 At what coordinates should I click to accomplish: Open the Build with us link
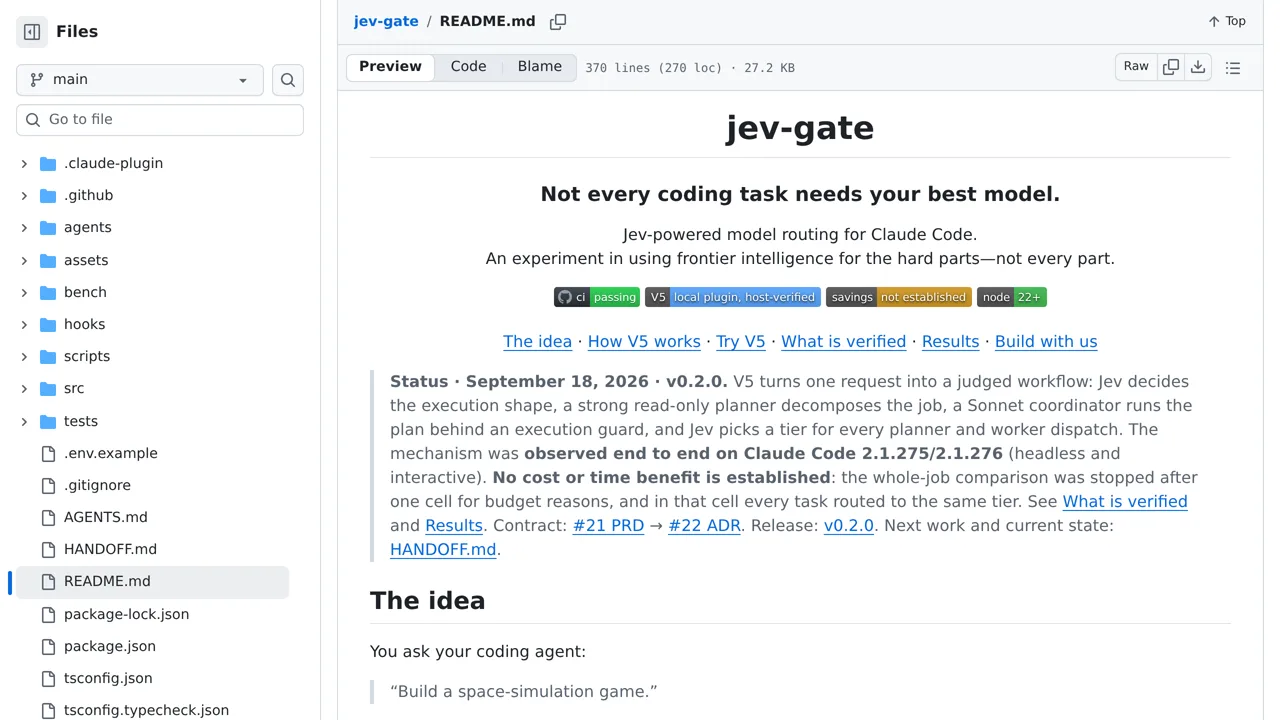pos(1046,342)
